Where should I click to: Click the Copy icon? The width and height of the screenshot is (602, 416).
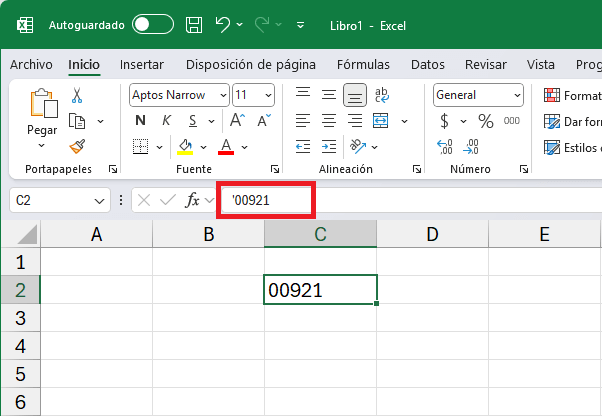coord(77,121)
